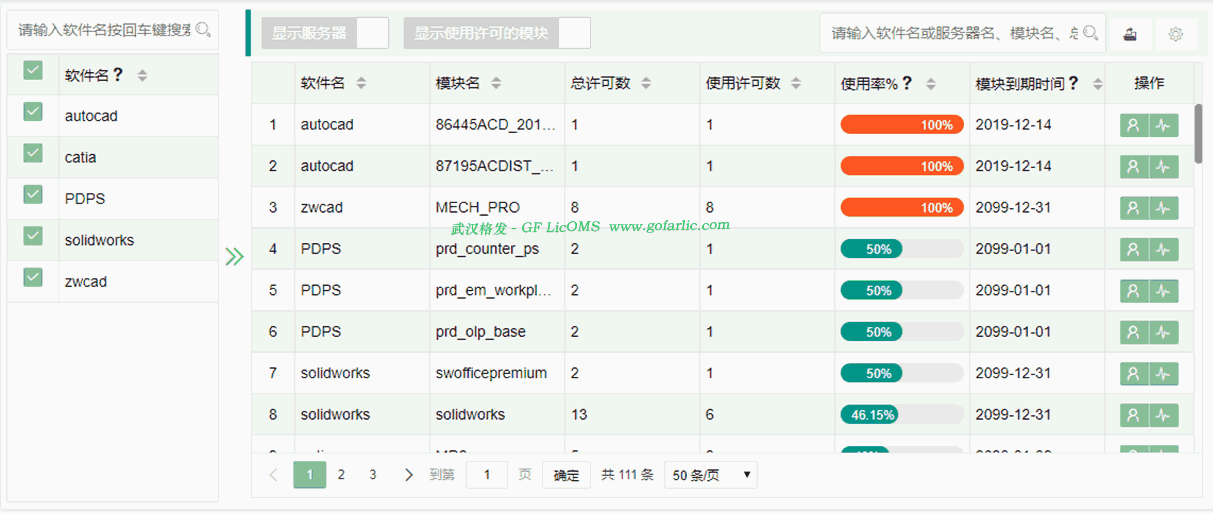
Task: Click the table vertical scrollbar
Action: [1198, 133]
